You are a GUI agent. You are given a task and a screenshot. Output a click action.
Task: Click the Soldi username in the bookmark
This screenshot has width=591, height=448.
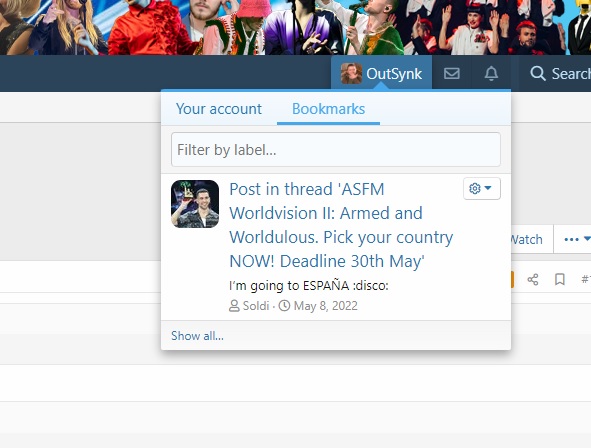point(256,306)
